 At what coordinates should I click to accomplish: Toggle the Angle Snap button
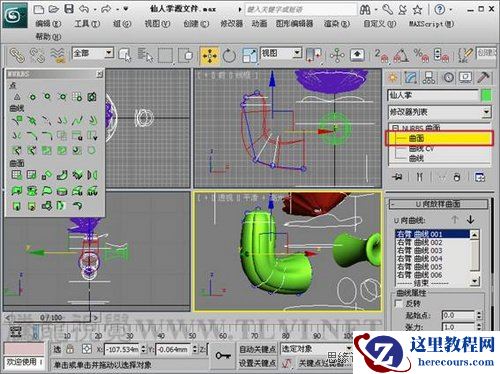(x=401, y=55)
